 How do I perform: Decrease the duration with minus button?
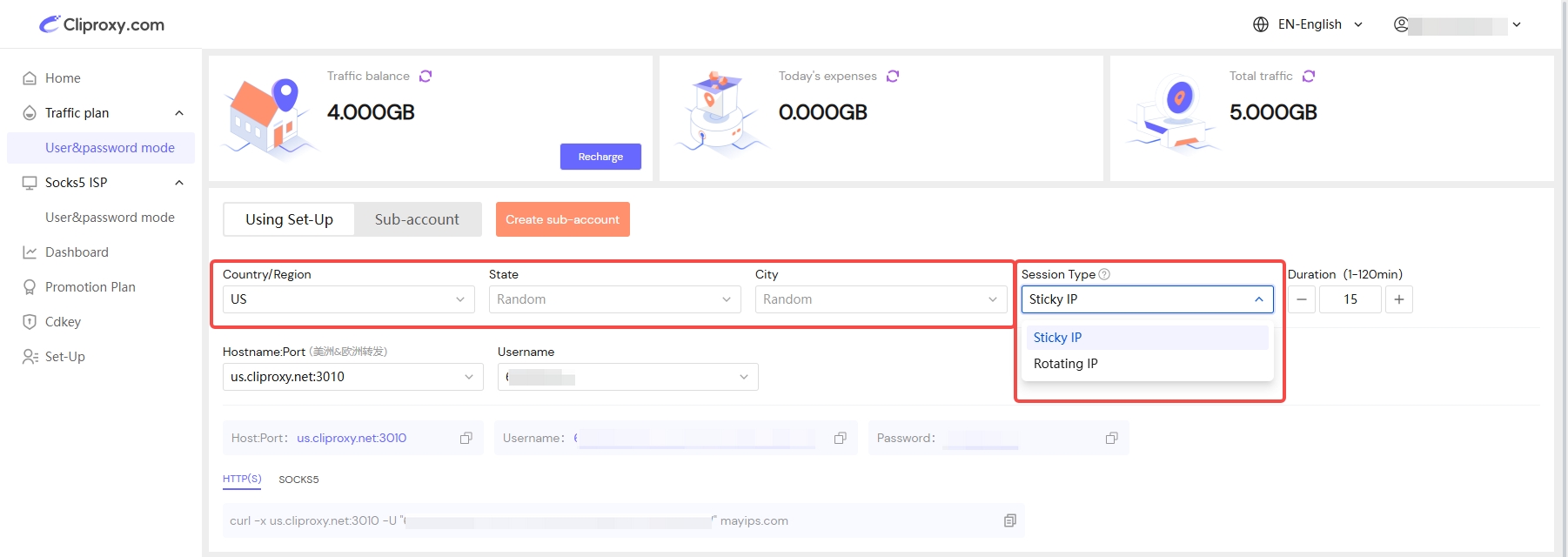pyautogui.click(x=1302, y=299)
